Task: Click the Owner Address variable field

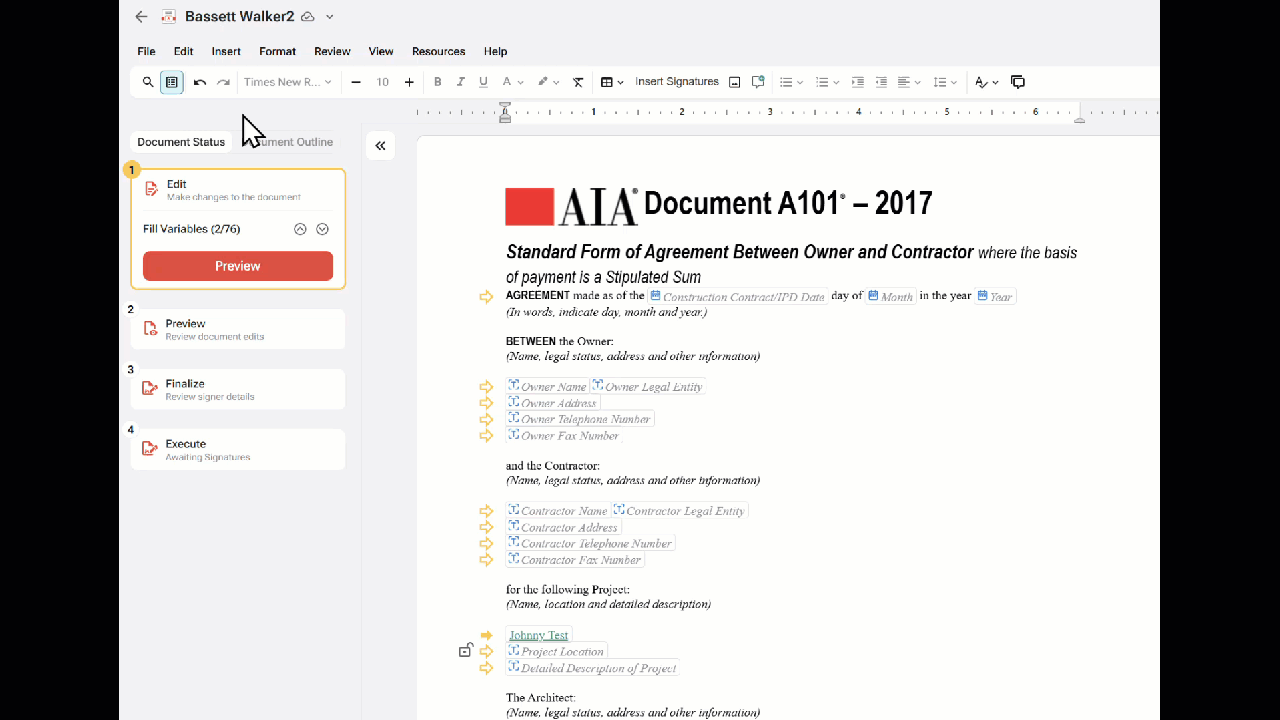Action: click(x=553, y=403)
